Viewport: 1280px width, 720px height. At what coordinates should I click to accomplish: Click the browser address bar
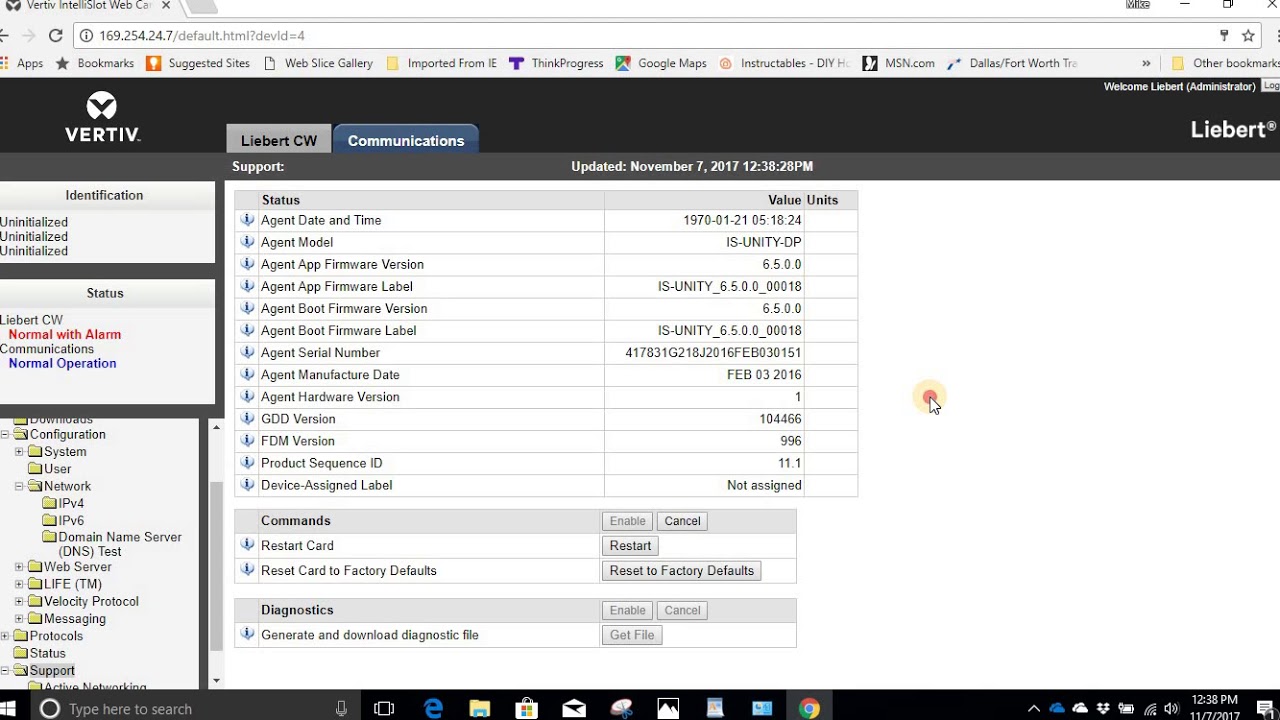point(640,36)
